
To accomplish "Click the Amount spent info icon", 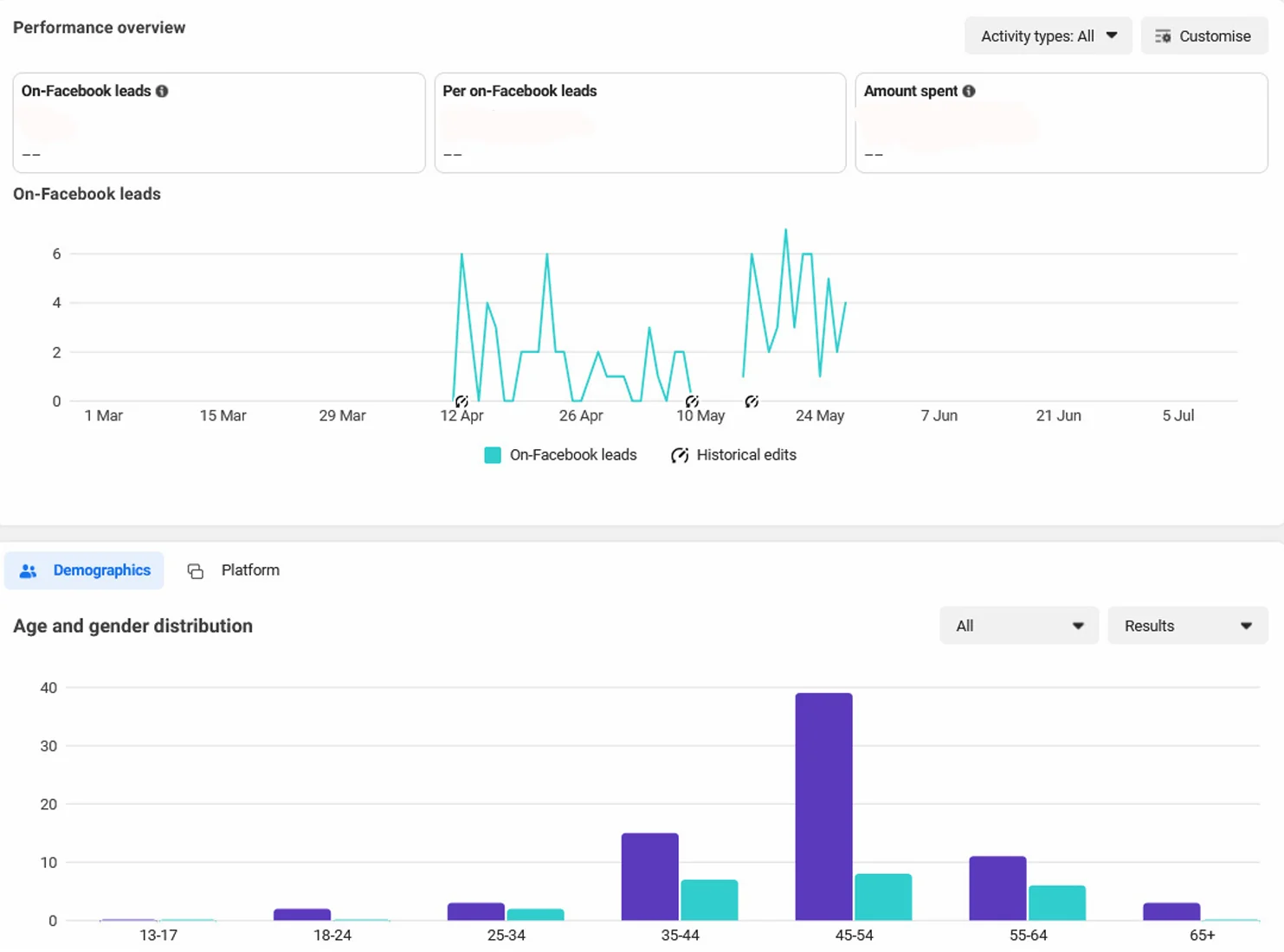I will (969, 91).
